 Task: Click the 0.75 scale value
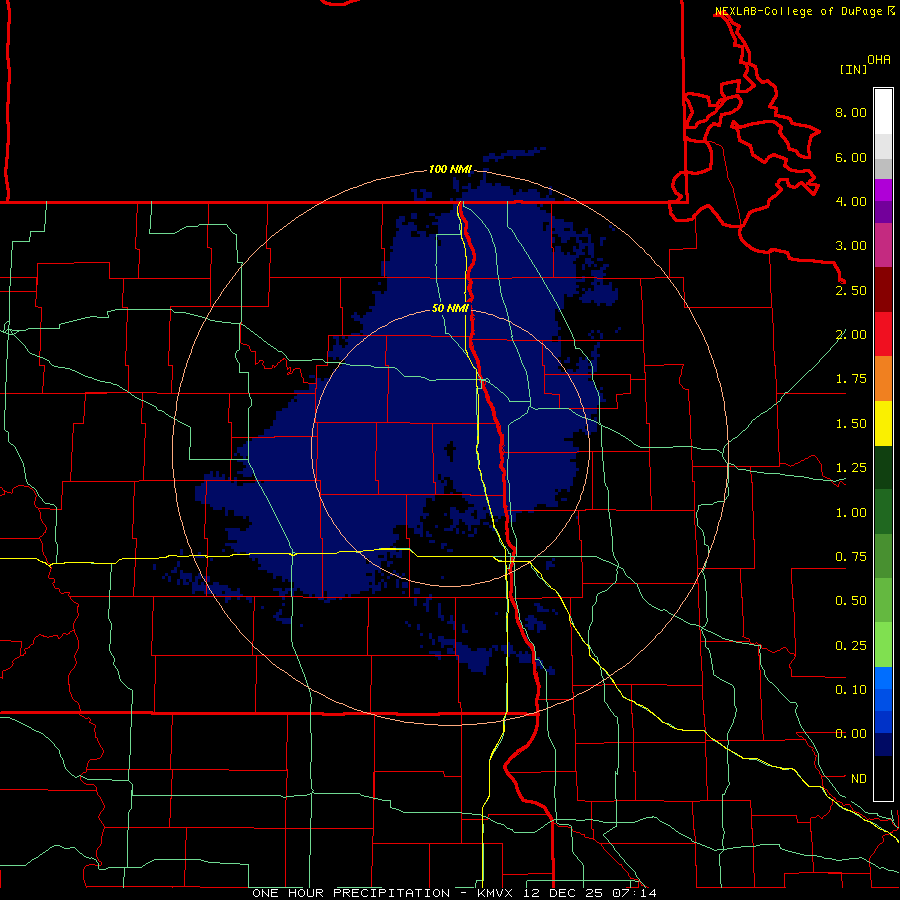pyautogui.click(x=851, y=557)
